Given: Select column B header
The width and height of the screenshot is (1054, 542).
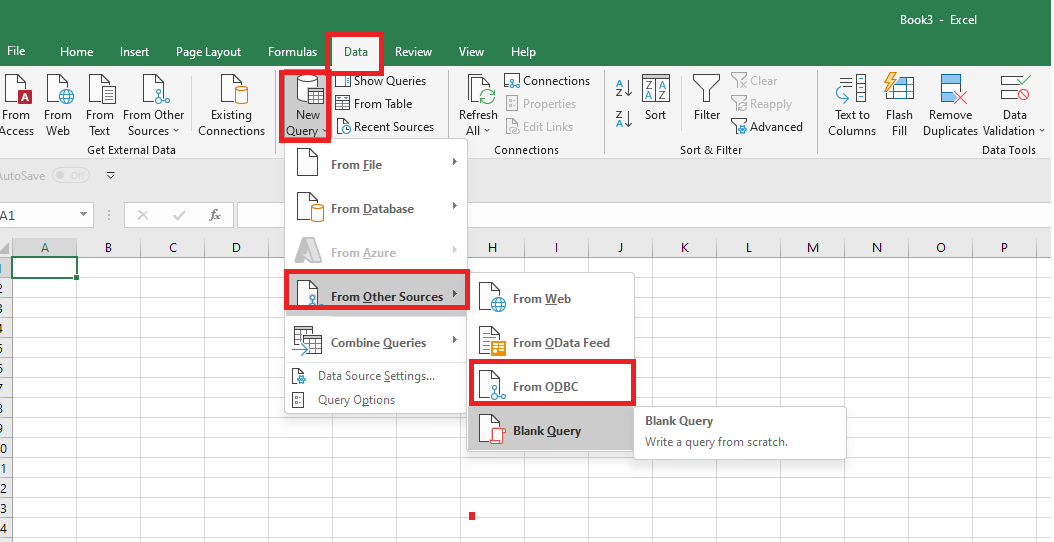Looking at the screenshot, I should click(x=108, y=247).
